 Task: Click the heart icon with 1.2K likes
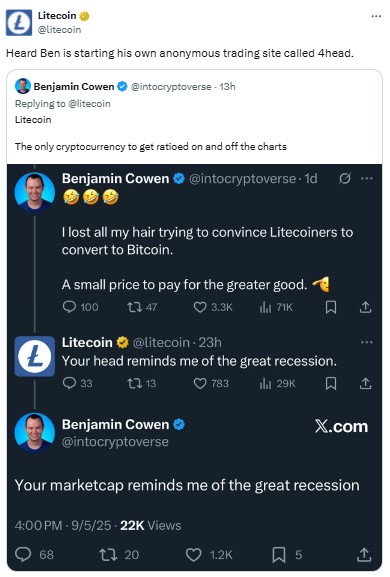pos(193,554)
